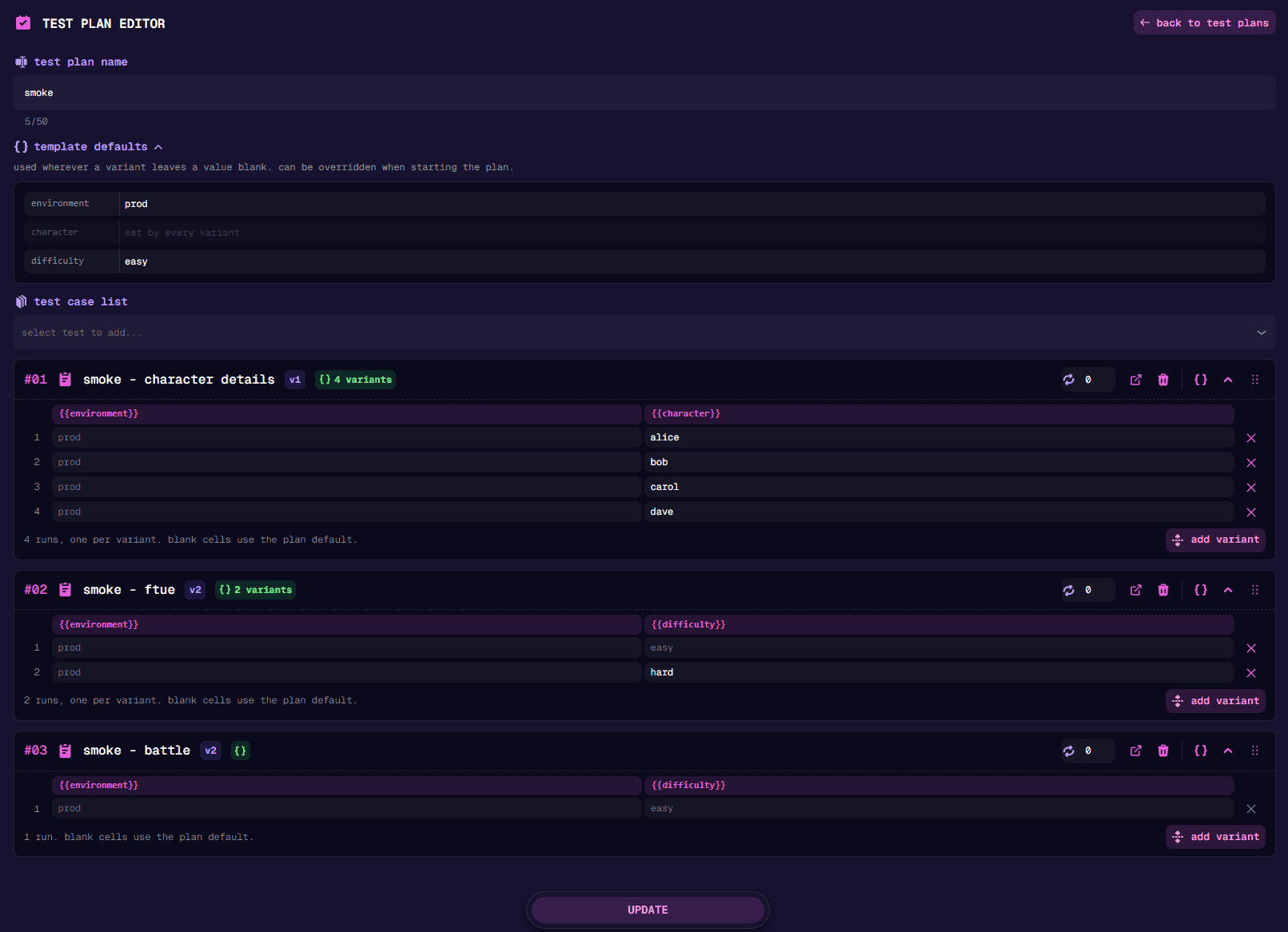Screen dimensions: 1288x932
Task: Click retry count icon for test #03
Action: (x=1069, y=751)
